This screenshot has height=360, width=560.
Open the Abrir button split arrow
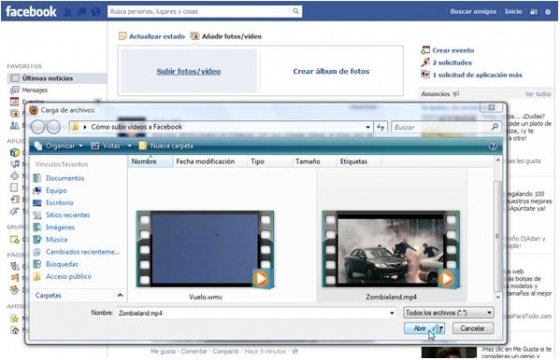[x=441, y=328]
